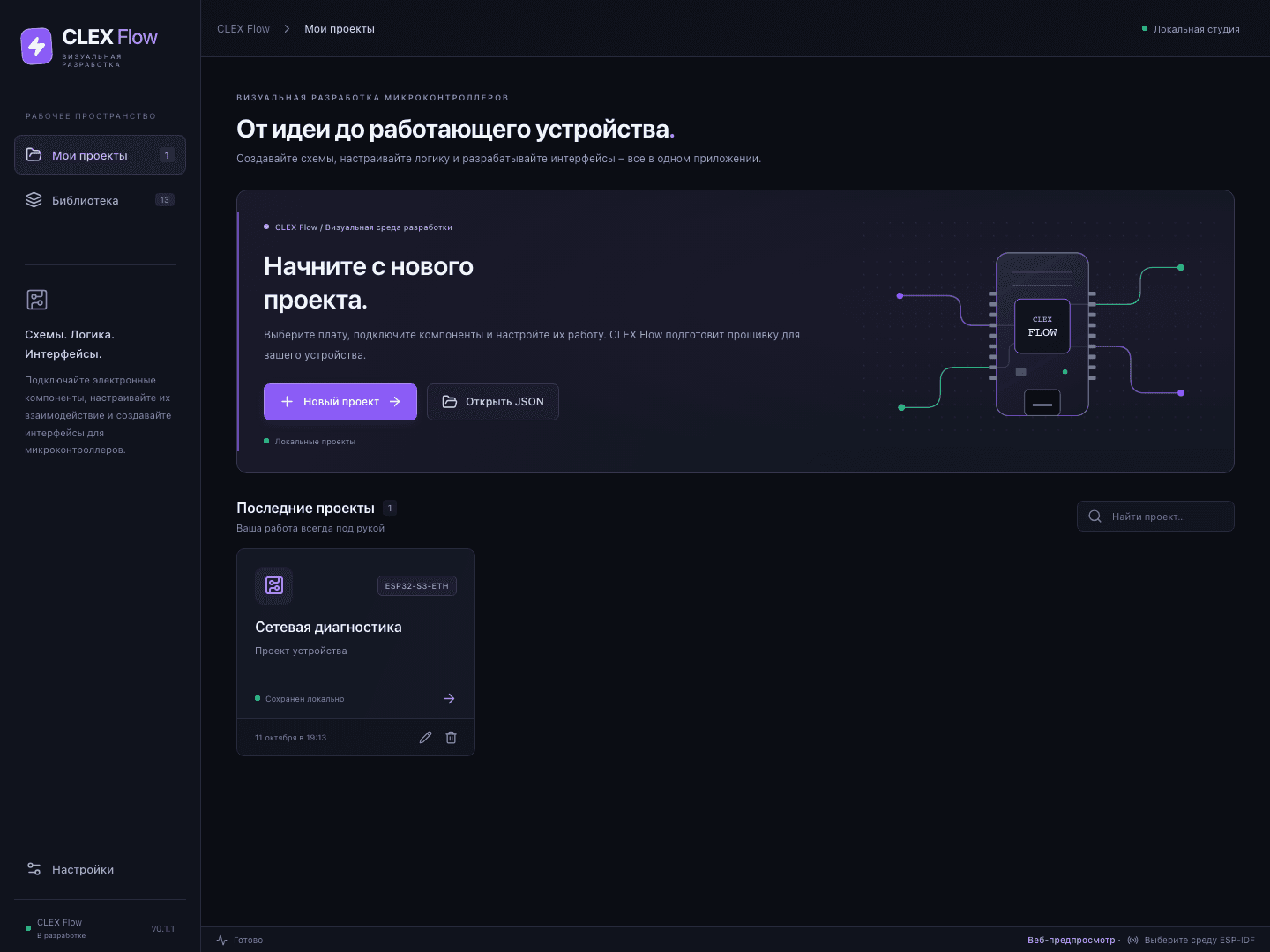The height and width of the screenshot is (952, 1270).
Task: Click the broadcast icon before ESP-IDF
Action: tap(1133, 941)
